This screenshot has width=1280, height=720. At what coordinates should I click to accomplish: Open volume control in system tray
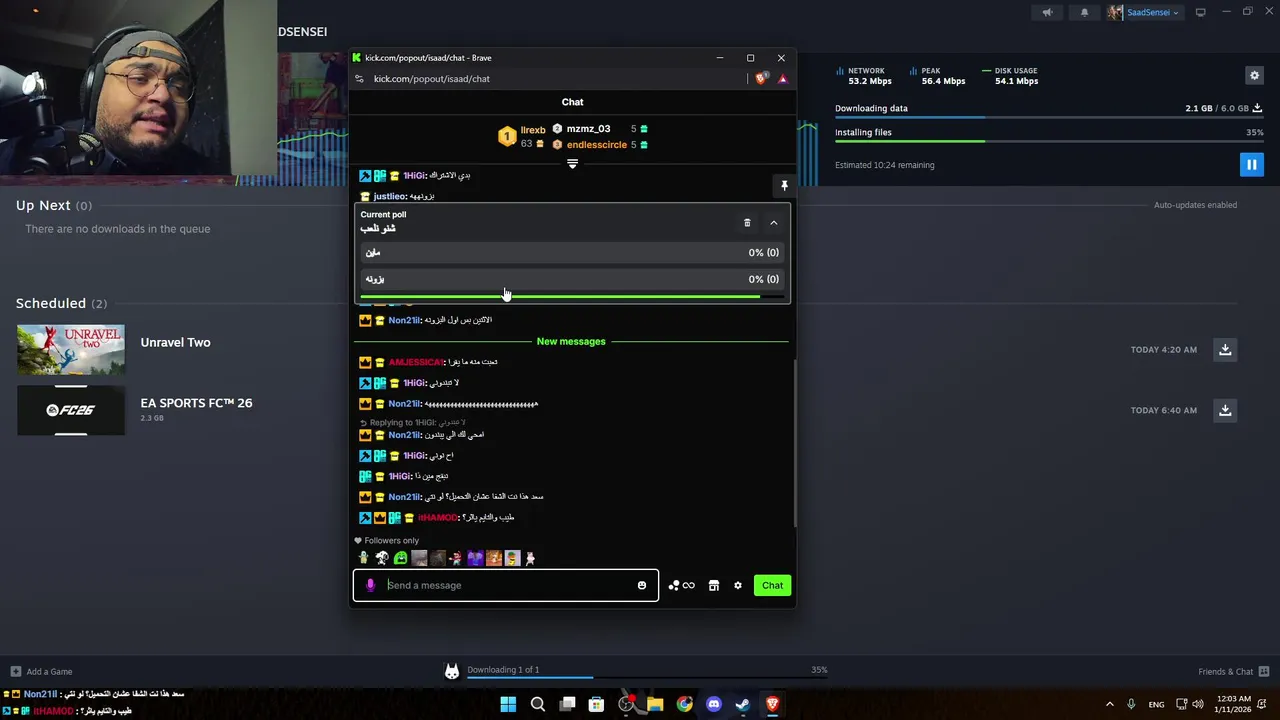pos(1198,704)
